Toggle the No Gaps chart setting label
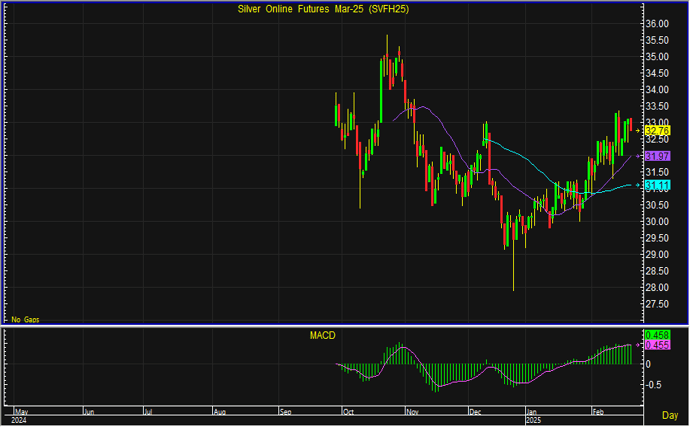 (x=25, y=317)
